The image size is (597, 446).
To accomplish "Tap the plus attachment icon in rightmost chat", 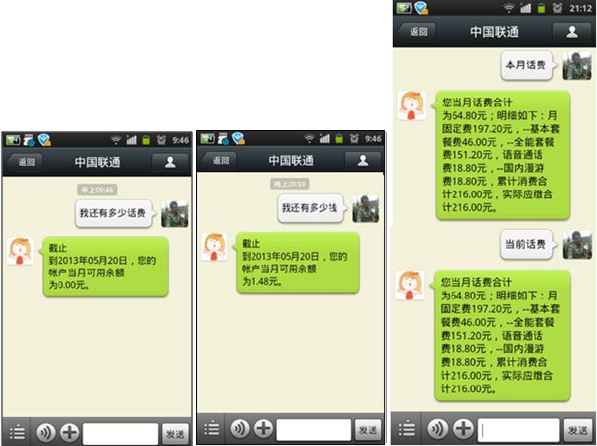I will tap(463, 428).
